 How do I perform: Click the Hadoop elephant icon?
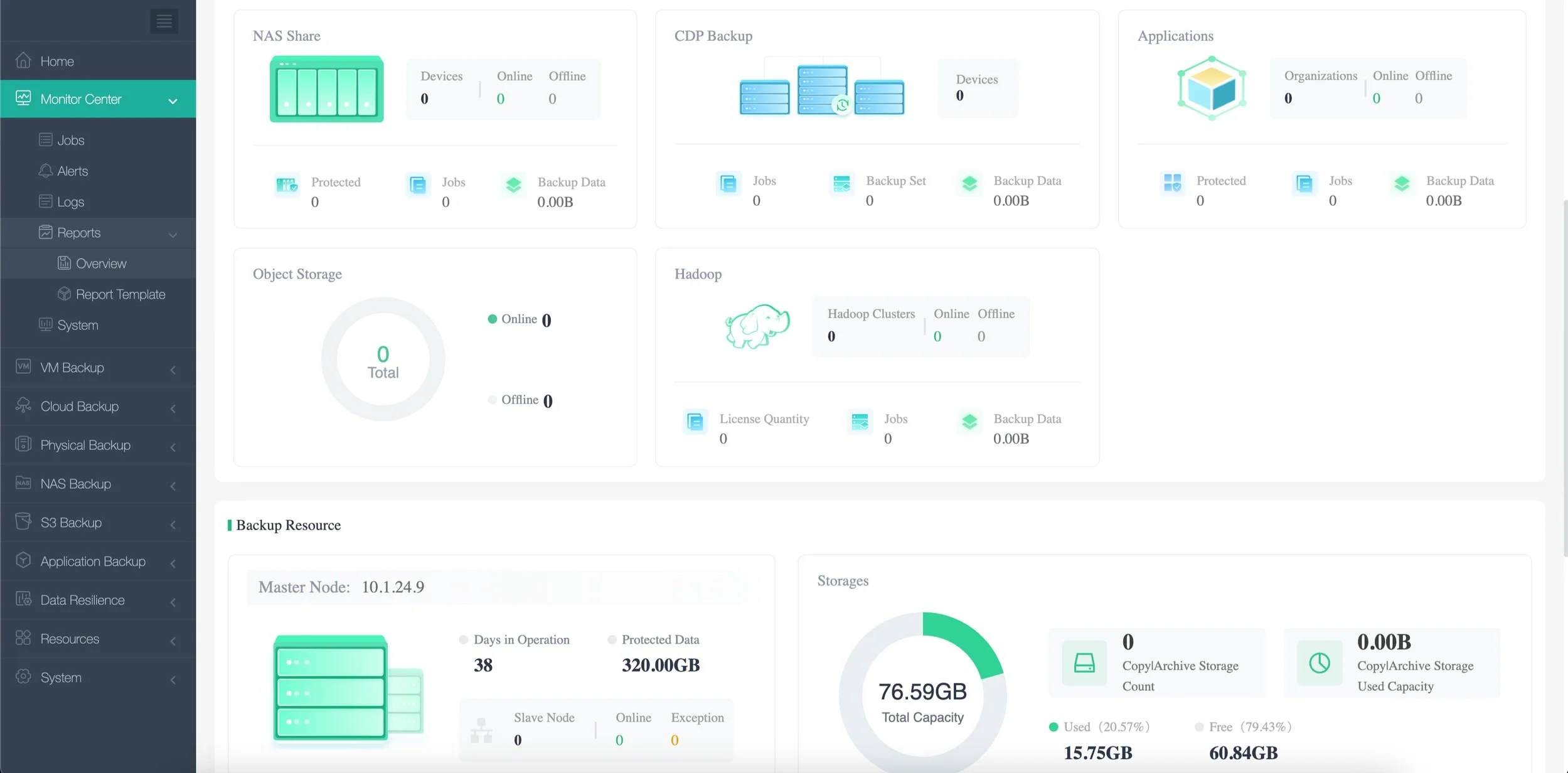(757, 326)
